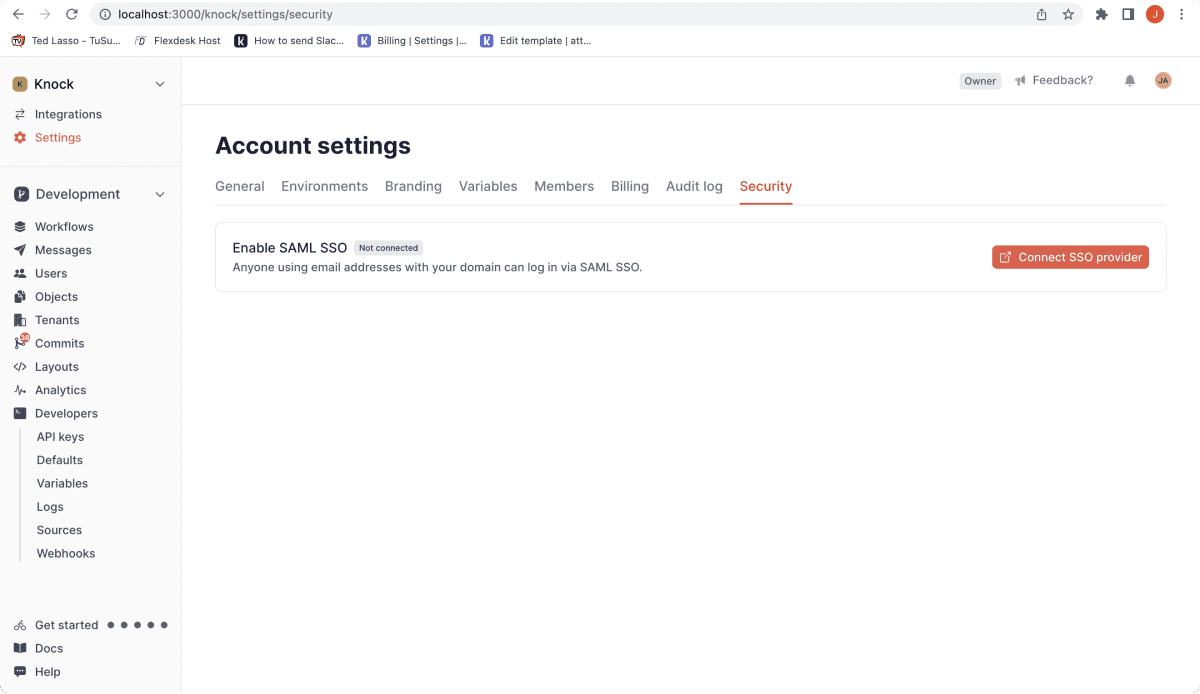View Commits in the sidebar
Viewport: 1200px width, 694px height.
(x=58, y=343)
